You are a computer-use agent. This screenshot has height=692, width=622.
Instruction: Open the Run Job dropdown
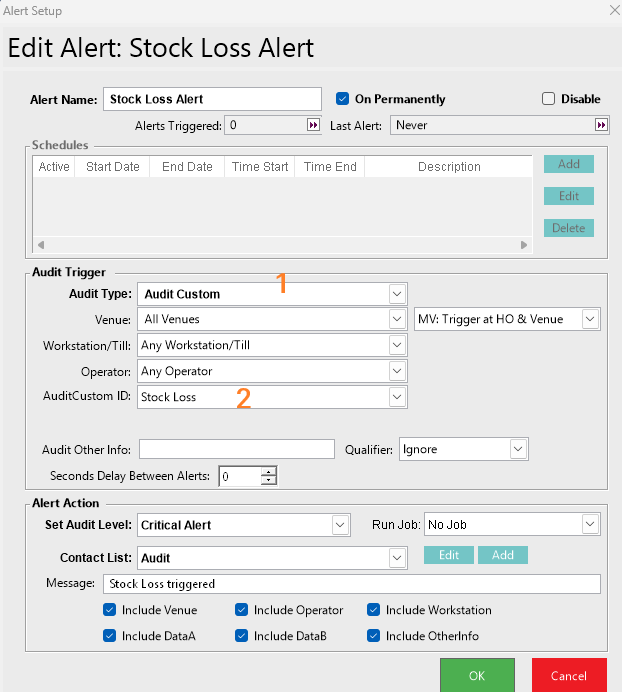tap(589, 525)
